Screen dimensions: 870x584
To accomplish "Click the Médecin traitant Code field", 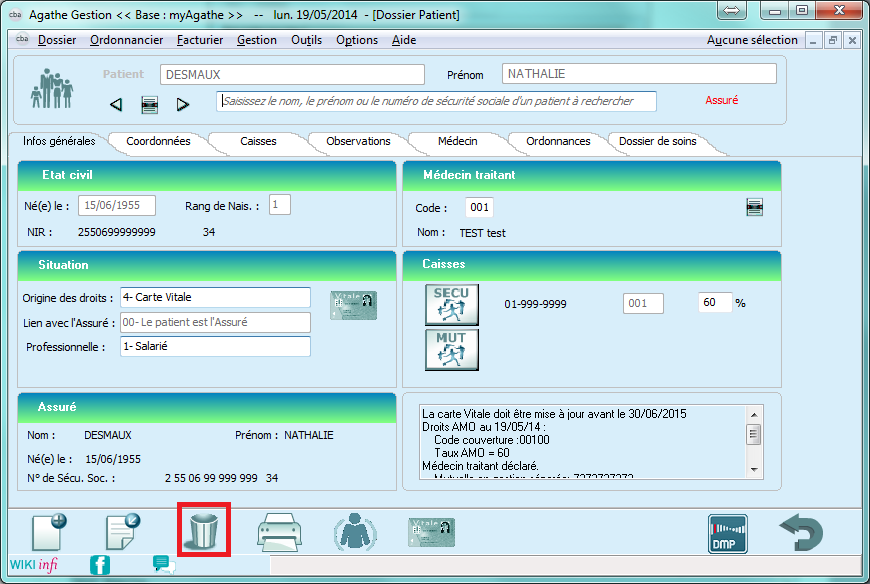I will click(479, 207).
